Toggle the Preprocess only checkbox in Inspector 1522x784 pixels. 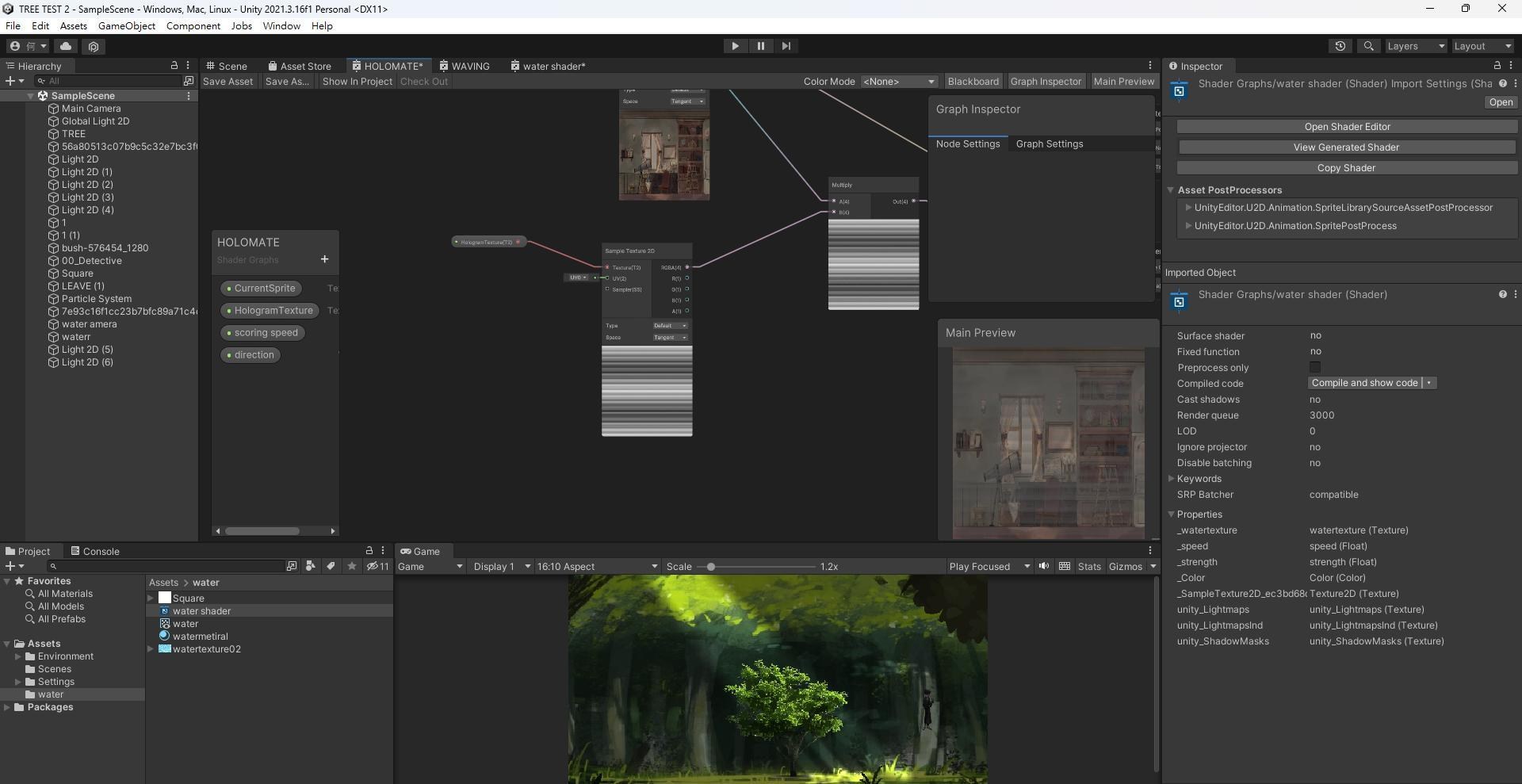(1316, 367)
